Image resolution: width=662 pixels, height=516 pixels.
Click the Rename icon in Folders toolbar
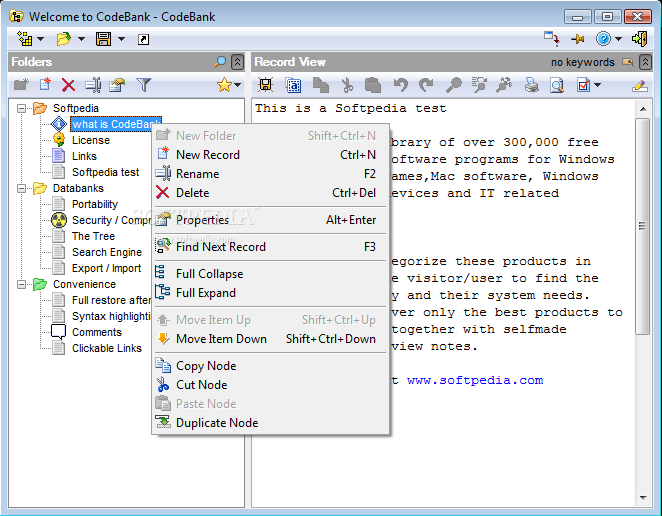[x=93, y=85]
